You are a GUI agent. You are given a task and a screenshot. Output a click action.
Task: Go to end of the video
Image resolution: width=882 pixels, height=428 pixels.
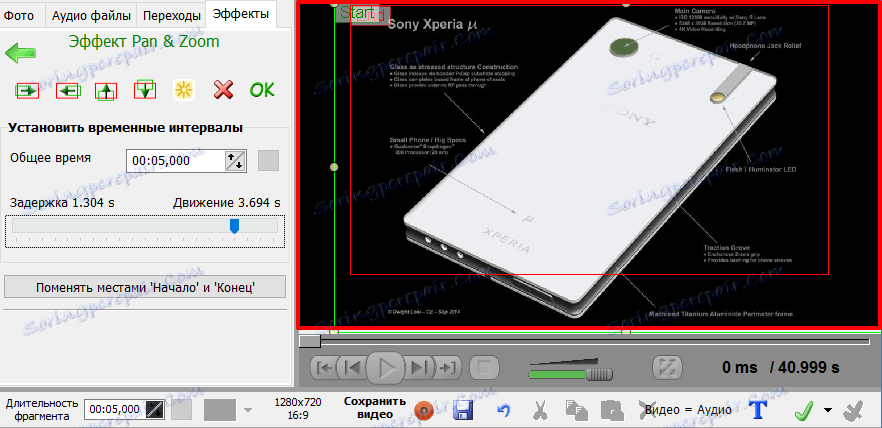point(447,368)
